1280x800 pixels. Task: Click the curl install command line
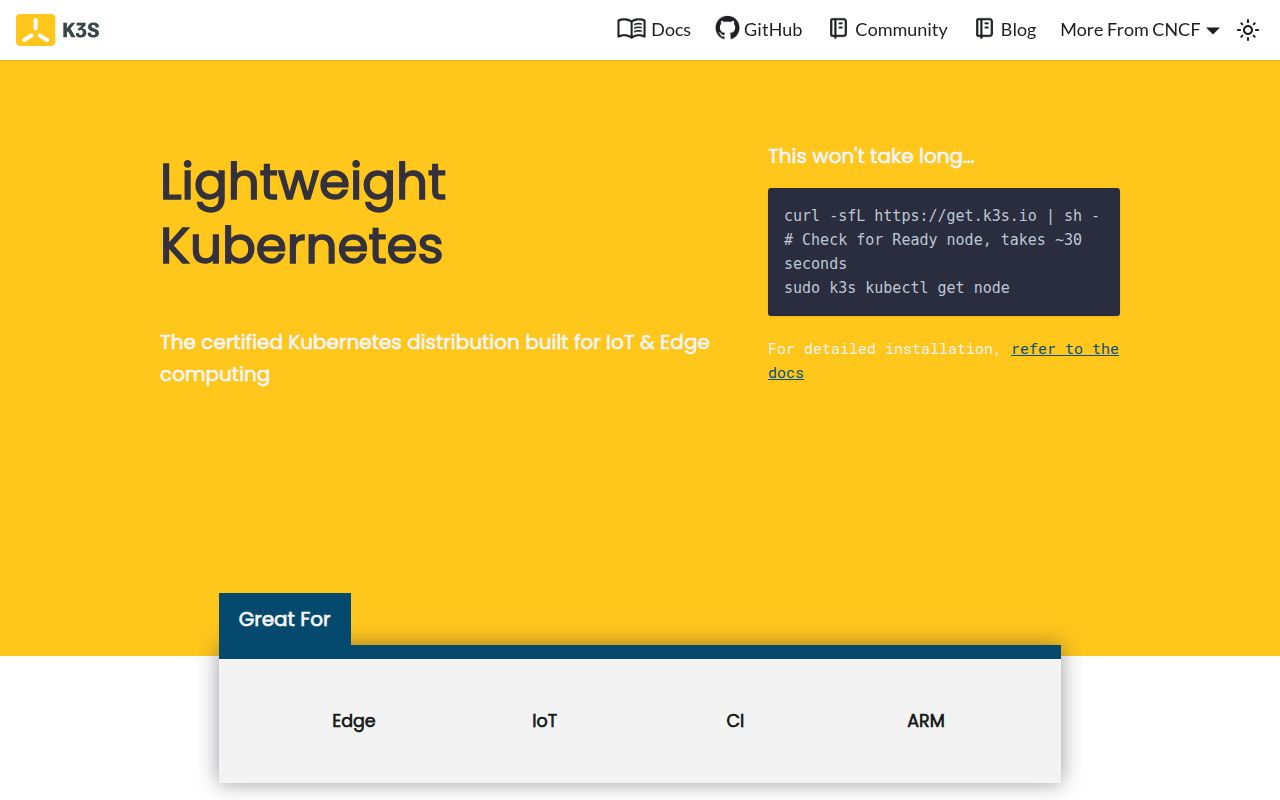tap(942, 216)
